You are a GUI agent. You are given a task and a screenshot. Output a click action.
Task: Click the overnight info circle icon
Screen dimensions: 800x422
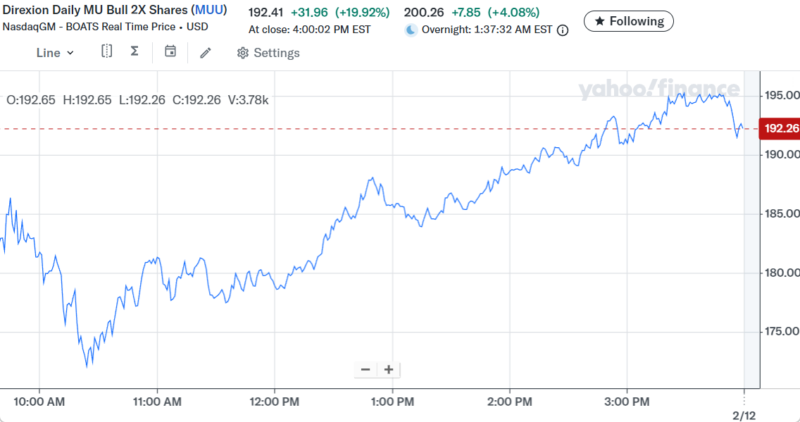click(x=562, y=31)
